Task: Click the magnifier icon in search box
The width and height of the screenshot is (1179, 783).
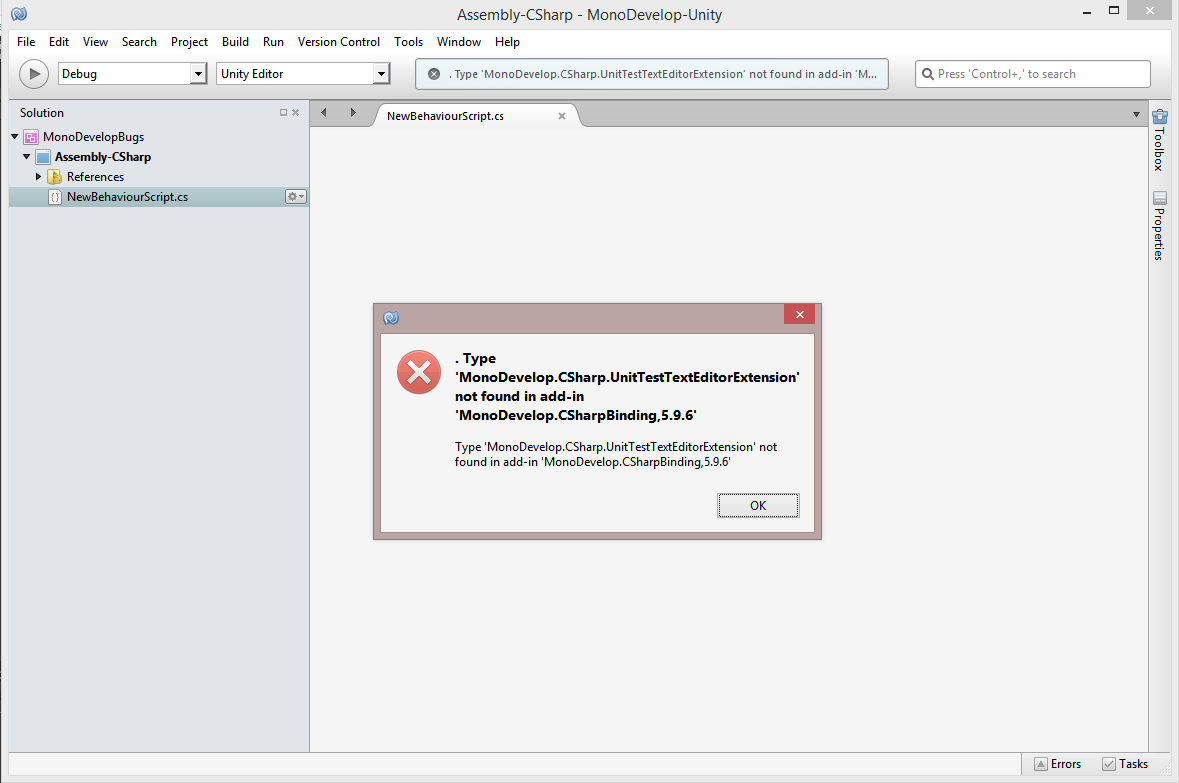Action: (x=928, y=74)
